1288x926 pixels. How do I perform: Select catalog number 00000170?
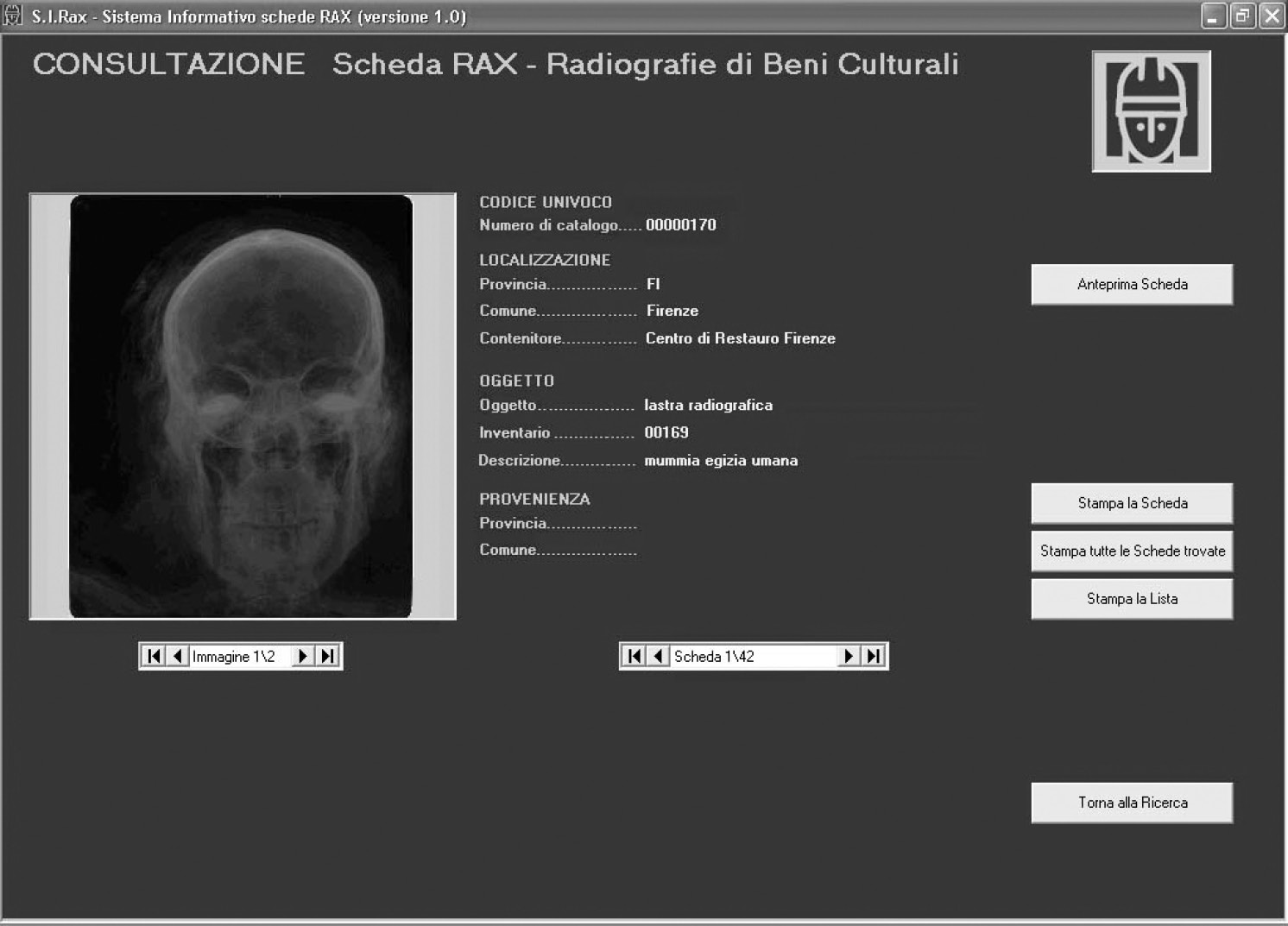(x=681, y=225)
